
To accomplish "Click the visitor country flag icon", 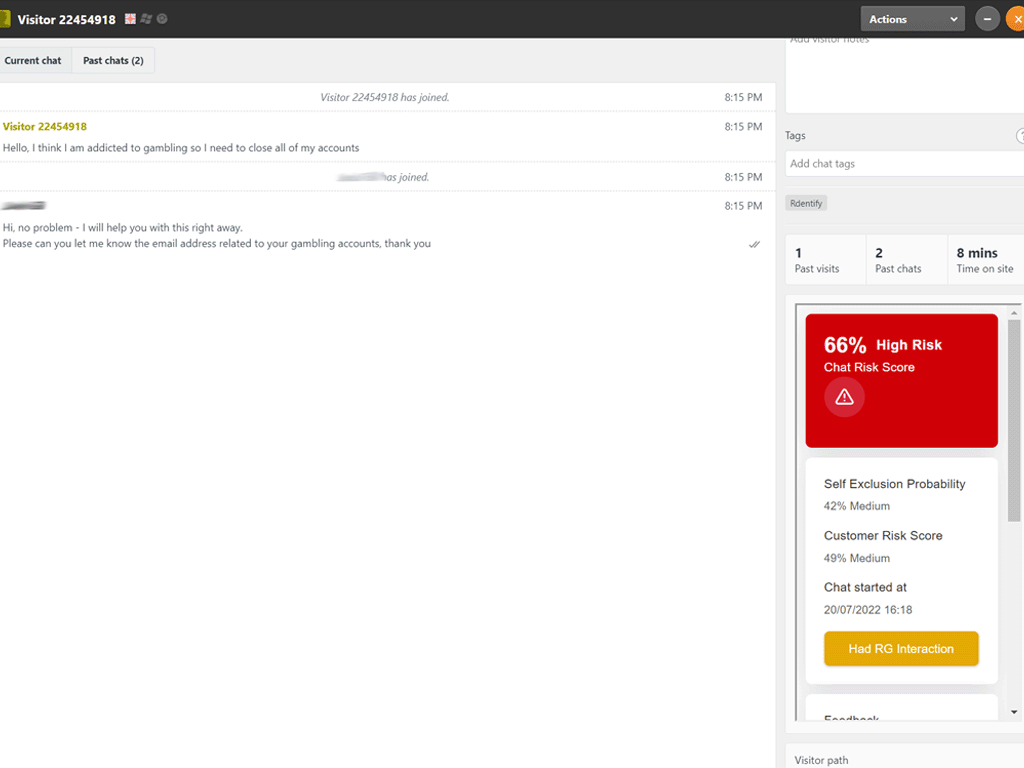I will coord(130,19).
